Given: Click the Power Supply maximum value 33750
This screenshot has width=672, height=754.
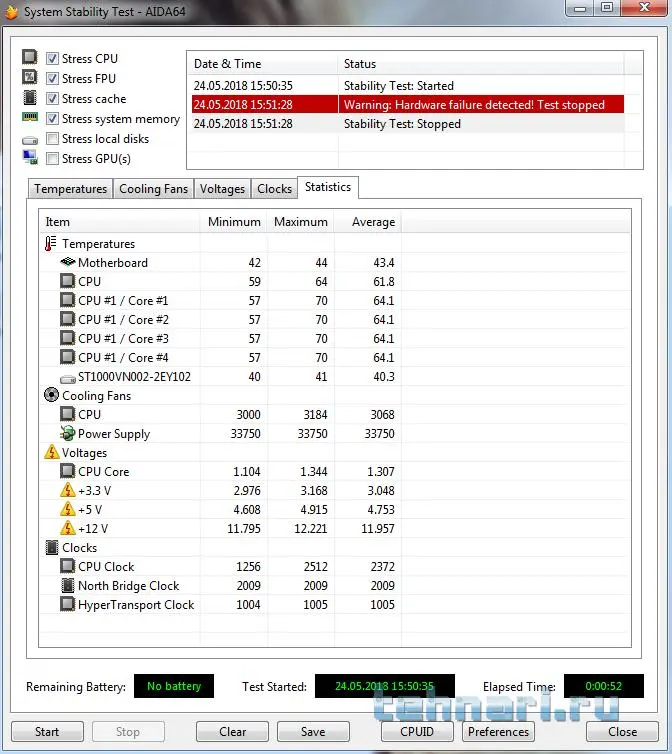Looking at the screenshot, I should point(312,433).
